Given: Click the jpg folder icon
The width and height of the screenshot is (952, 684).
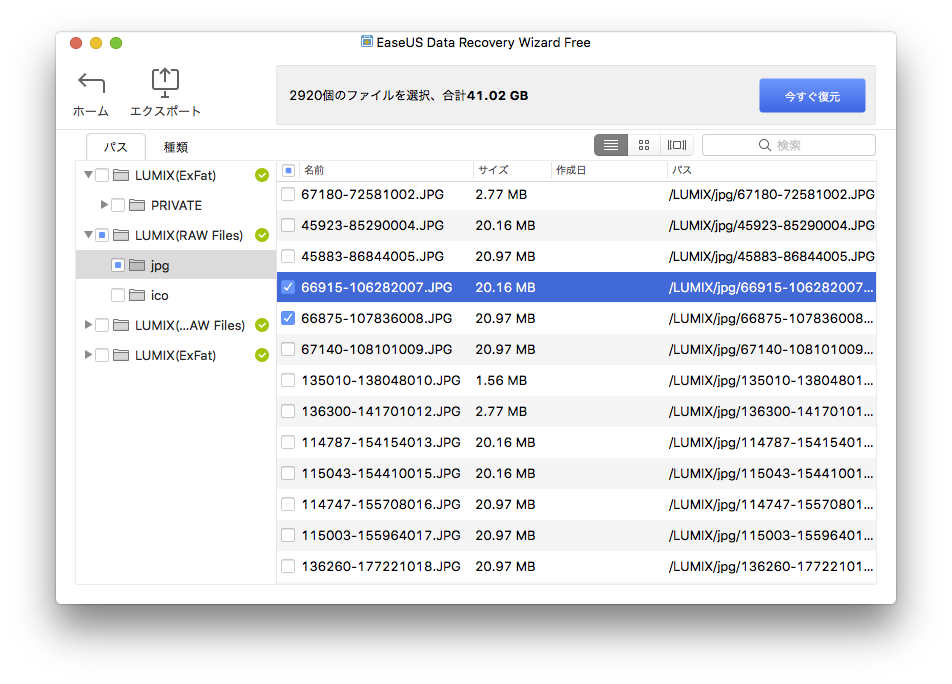Looking at the screenshot, I should tap(137, 265).
